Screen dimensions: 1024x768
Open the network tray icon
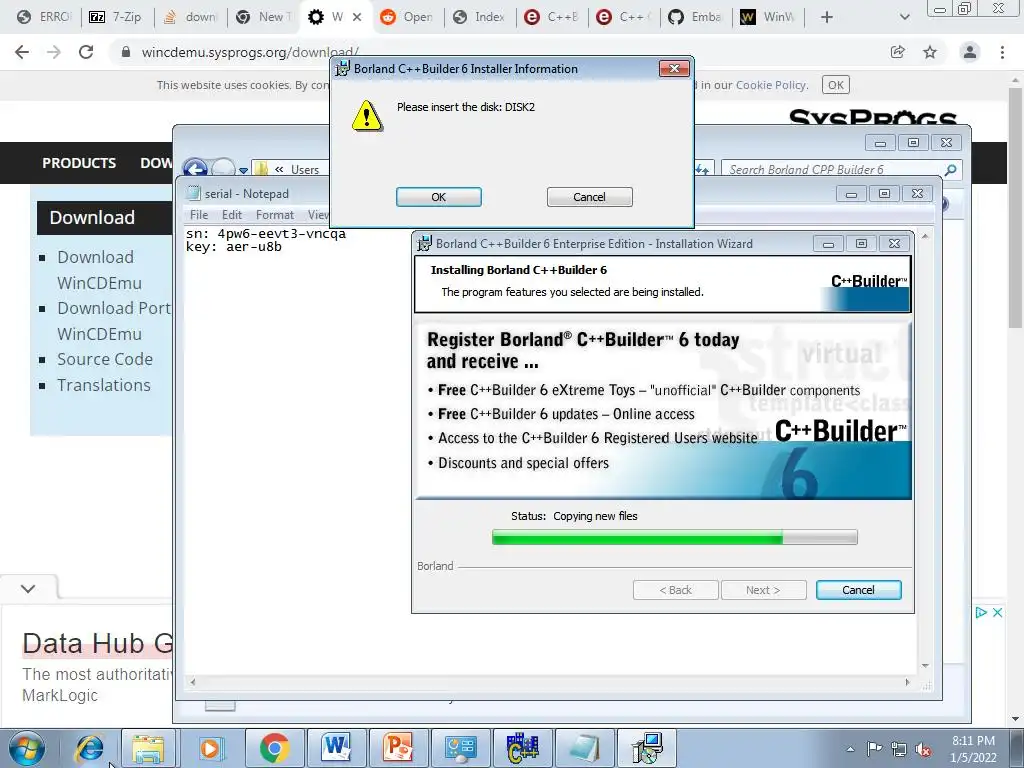pos(899,749)
